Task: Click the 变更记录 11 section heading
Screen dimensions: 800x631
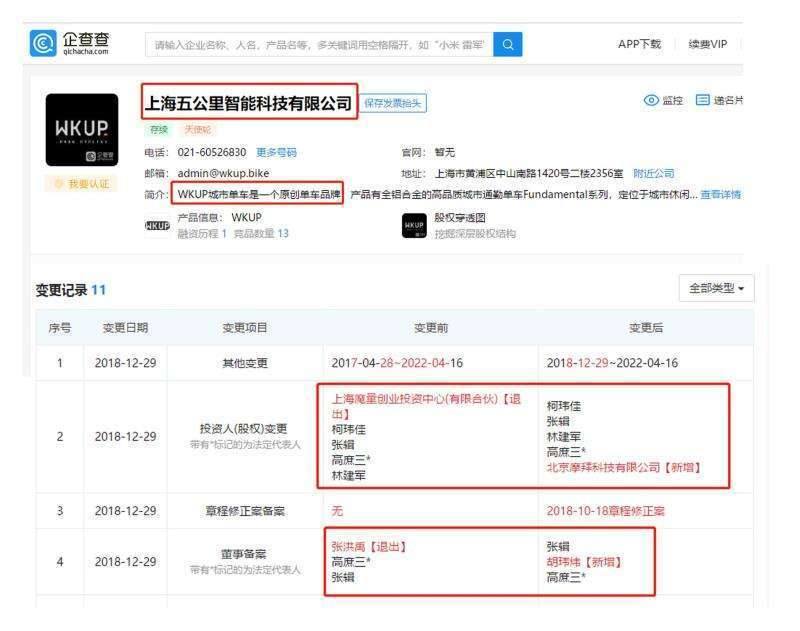Action: click(70, 290)
